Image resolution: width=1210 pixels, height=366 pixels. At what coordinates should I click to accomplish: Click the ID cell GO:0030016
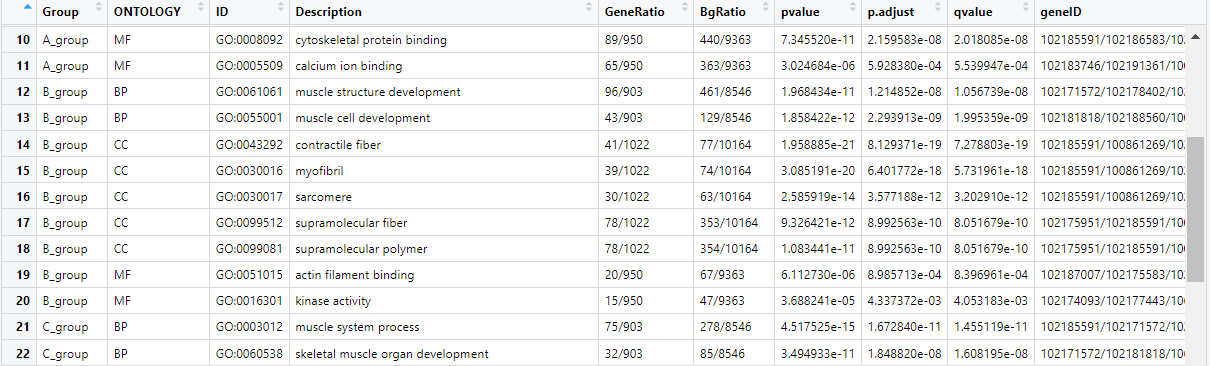(x=249, y=170)
